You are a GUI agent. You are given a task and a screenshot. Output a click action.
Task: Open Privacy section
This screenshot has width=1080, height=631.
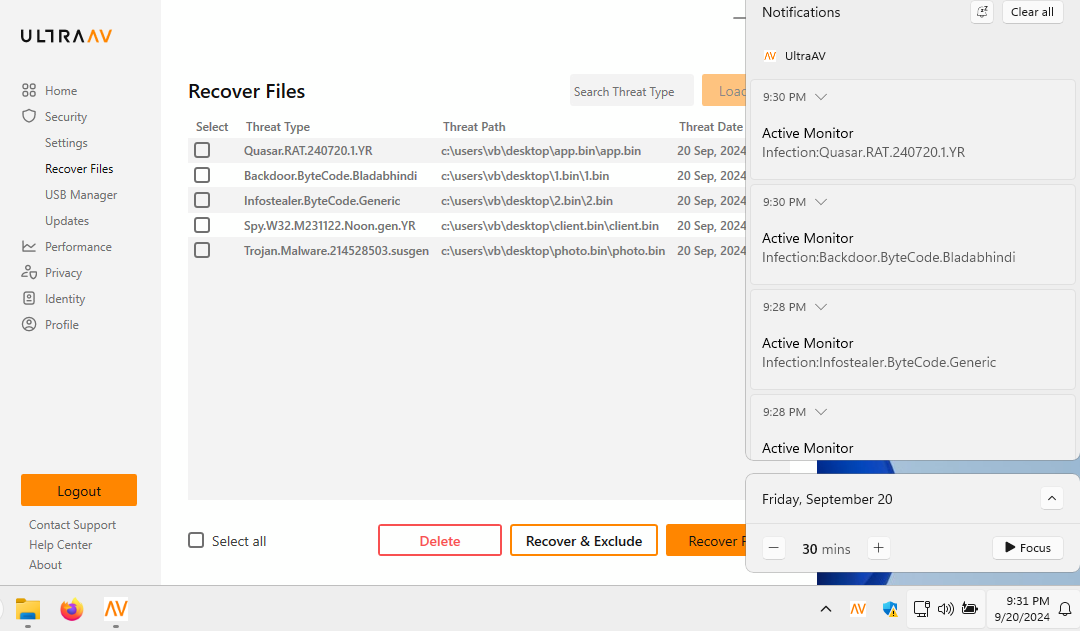click(63, 273)
